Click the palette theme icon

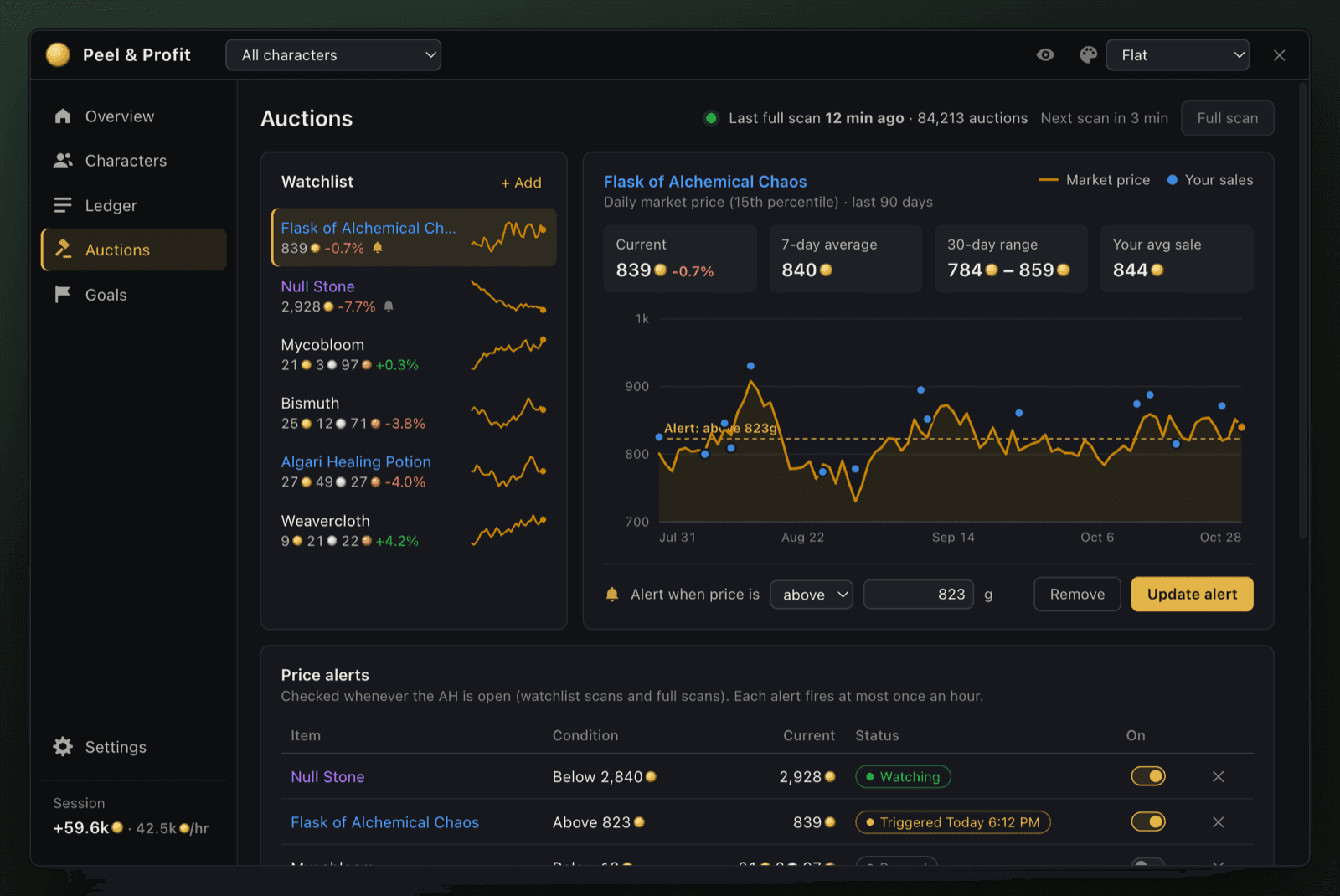[x=1088, y=54]
